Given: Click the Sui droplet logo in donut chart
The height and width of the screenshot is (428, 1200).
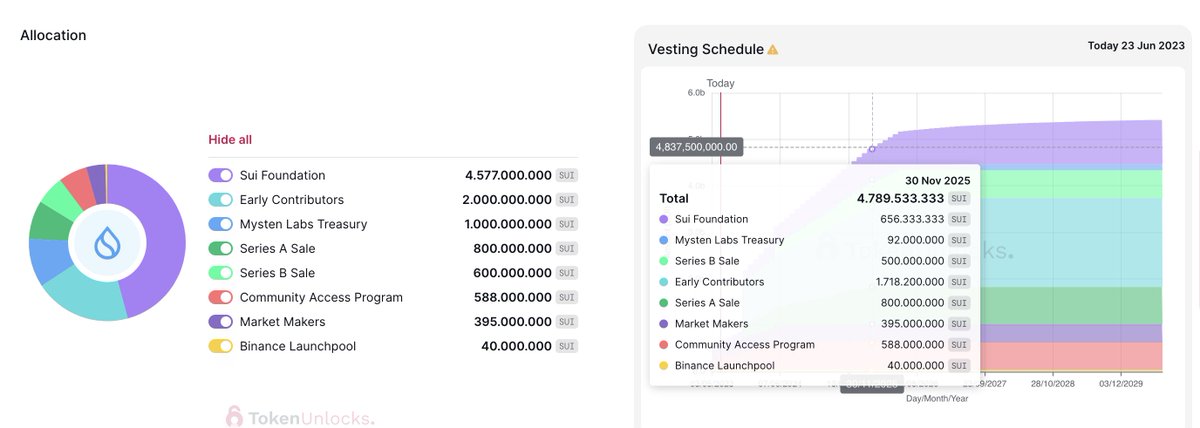Looking at the screenshot, I should (x=107, y=243).
